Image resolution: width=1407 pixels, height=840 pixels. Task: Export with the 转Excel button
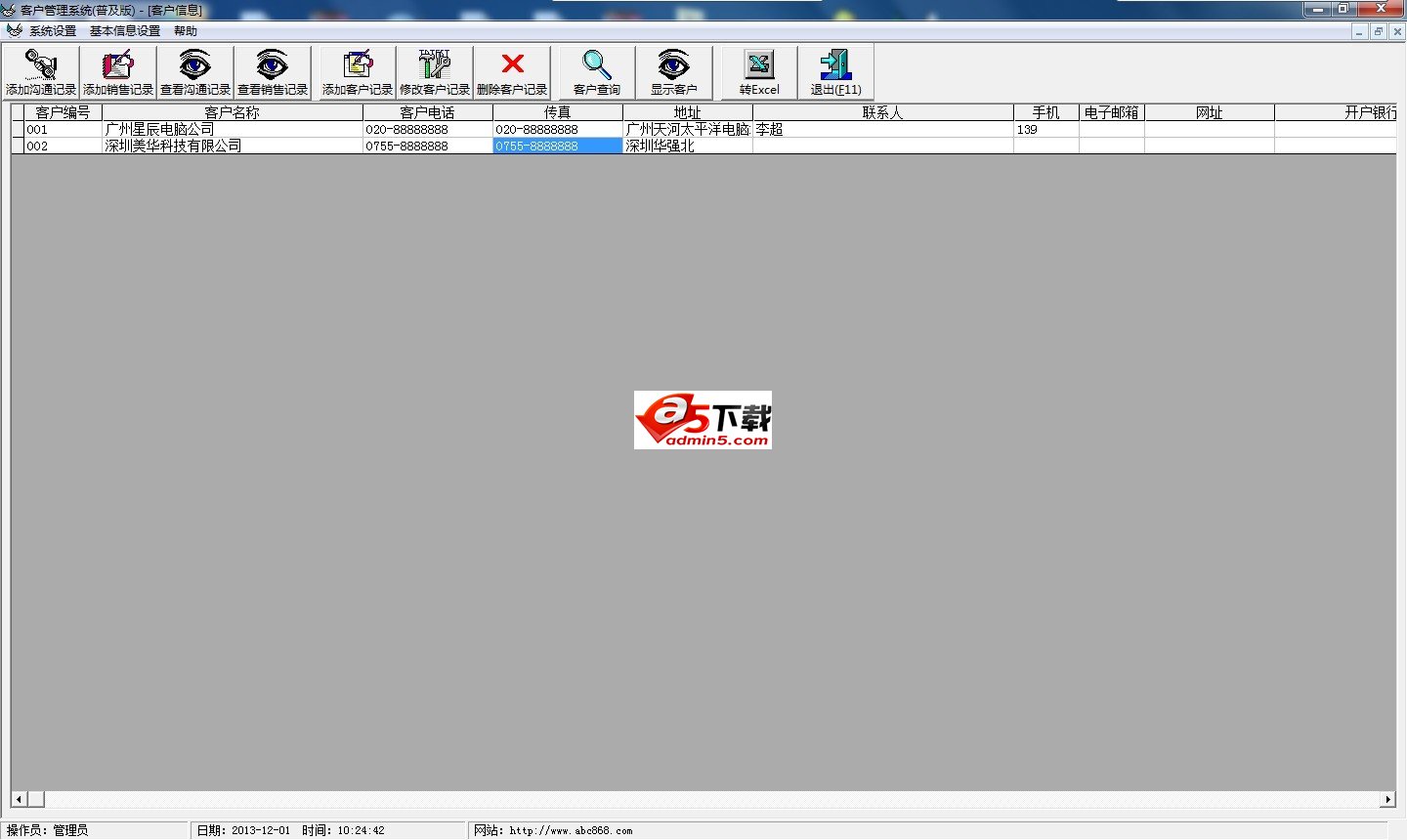(x=759, y=72)
